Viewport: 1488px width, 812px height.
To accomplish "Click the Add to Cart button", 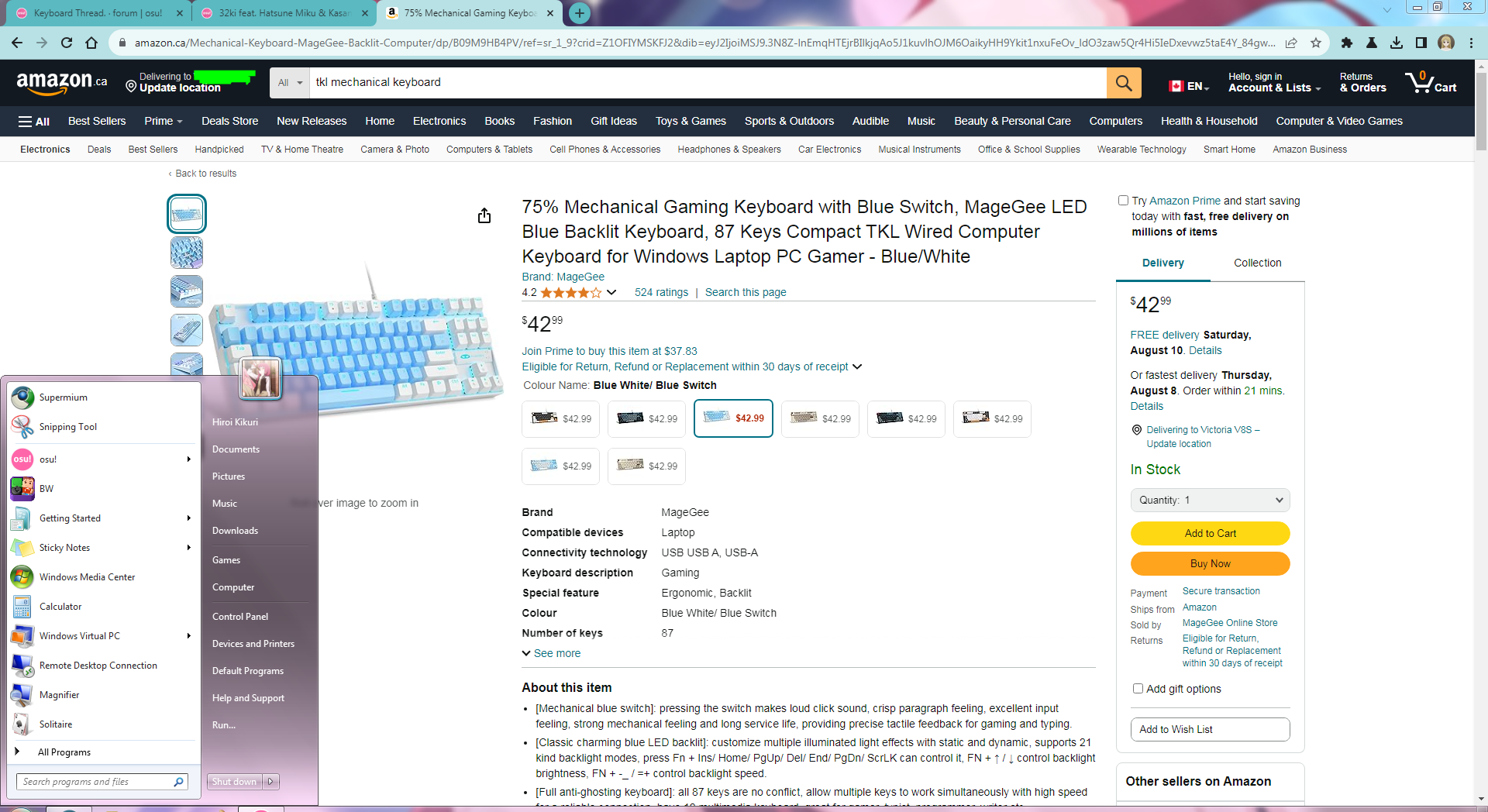I will tap(1211, 533).
